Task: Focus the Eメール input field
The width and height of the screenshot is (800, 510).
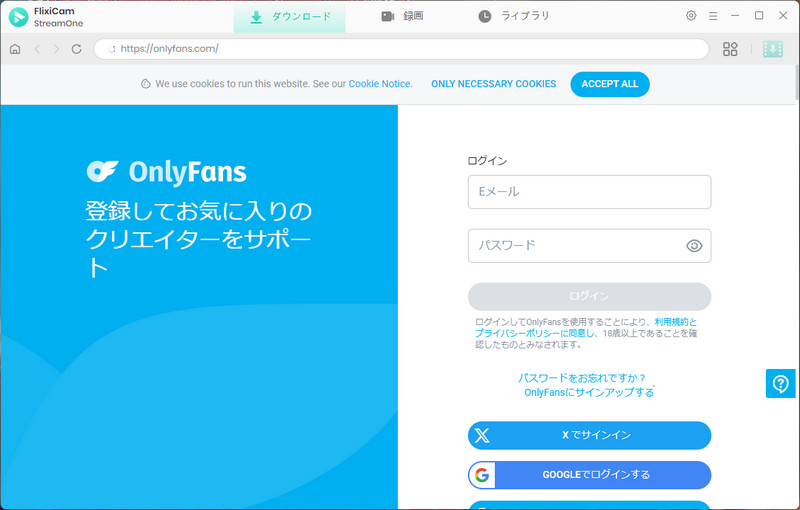Action: coord(589,192)
